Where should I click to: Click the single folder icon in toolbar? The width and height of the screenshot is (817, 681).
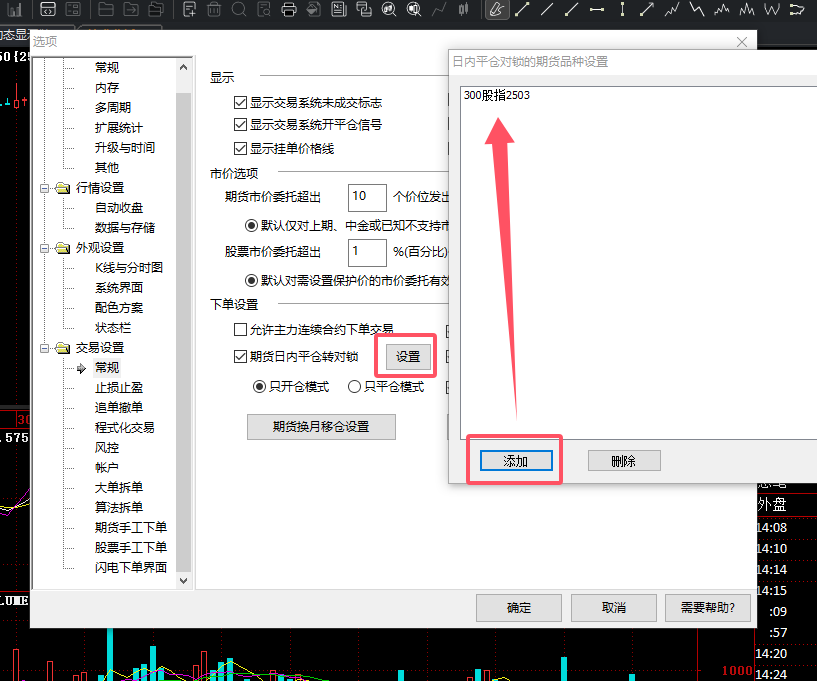tap(106, 9)
